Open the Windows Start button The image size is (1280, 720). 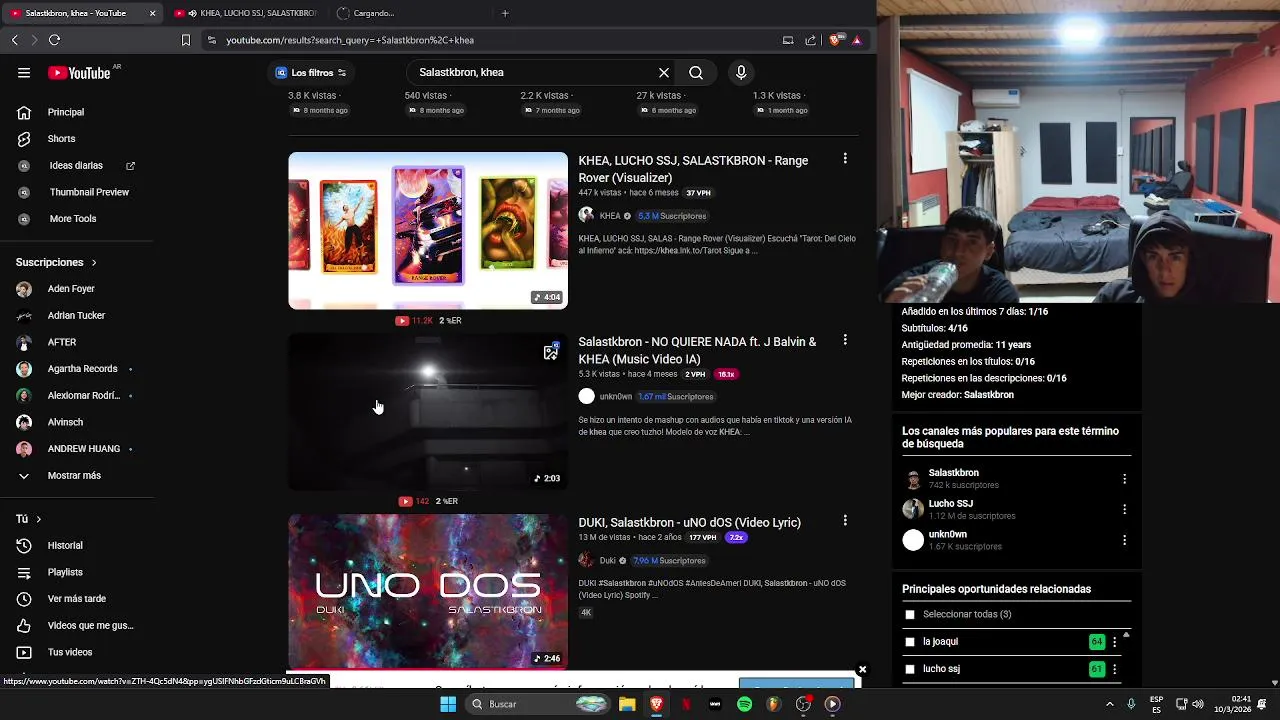(x=448, y=704)
